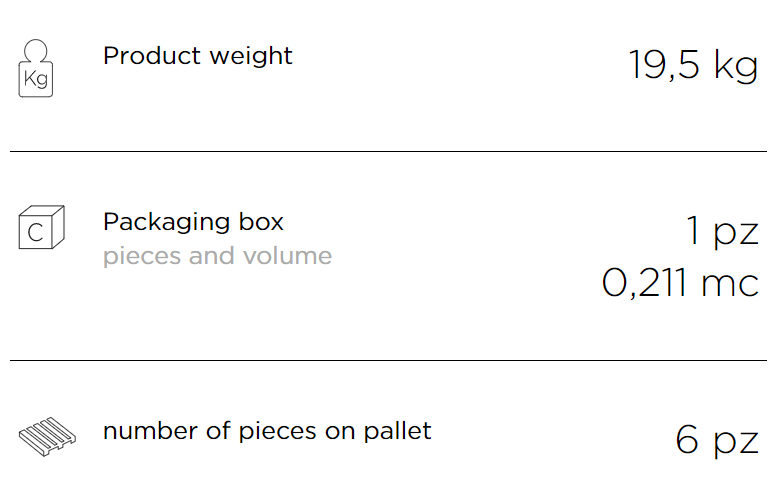Select the packaging box cube icon

tap(41, 227)
